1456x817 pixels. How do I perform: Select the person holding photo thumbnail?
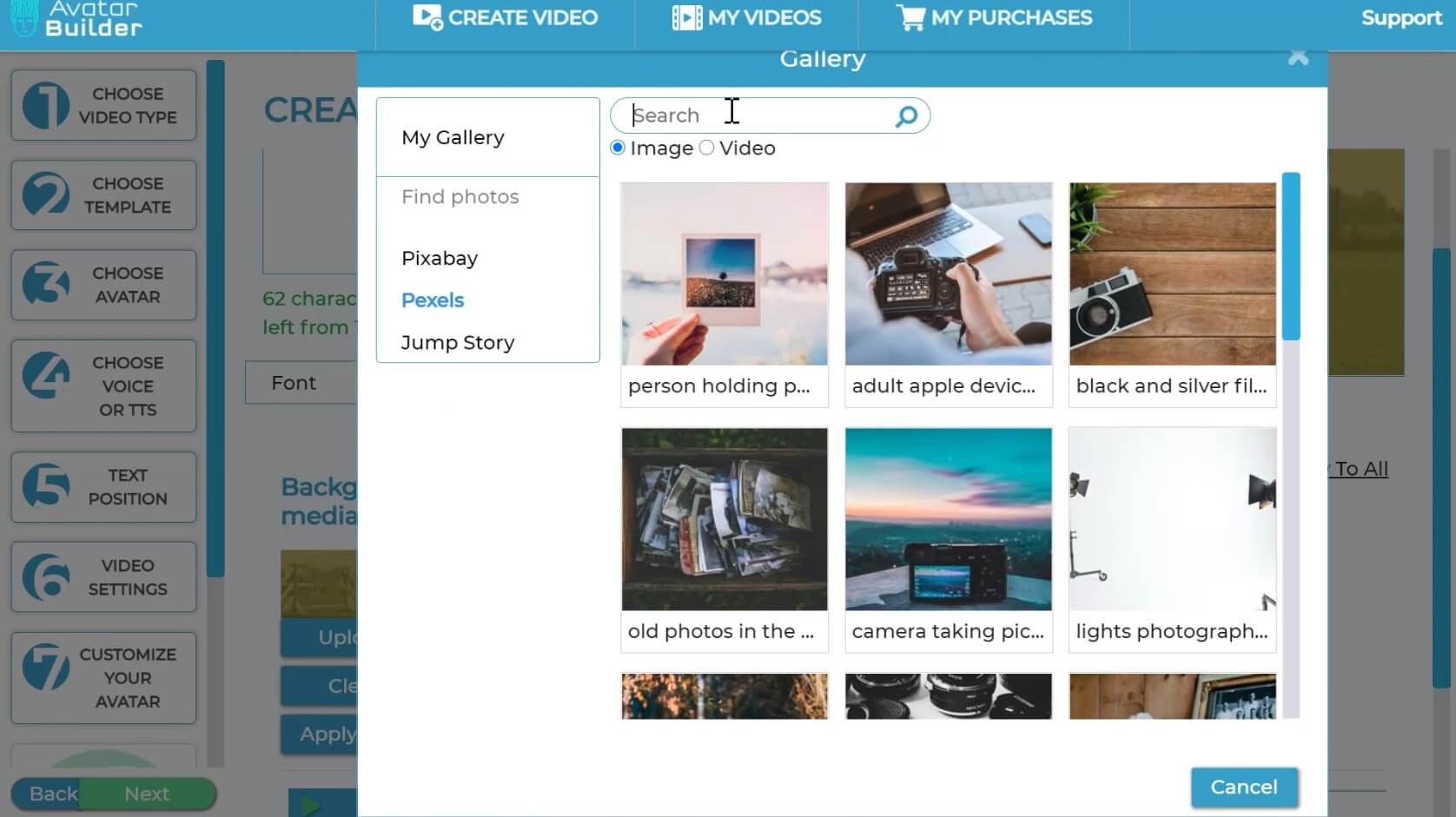[x=725, y=273]
